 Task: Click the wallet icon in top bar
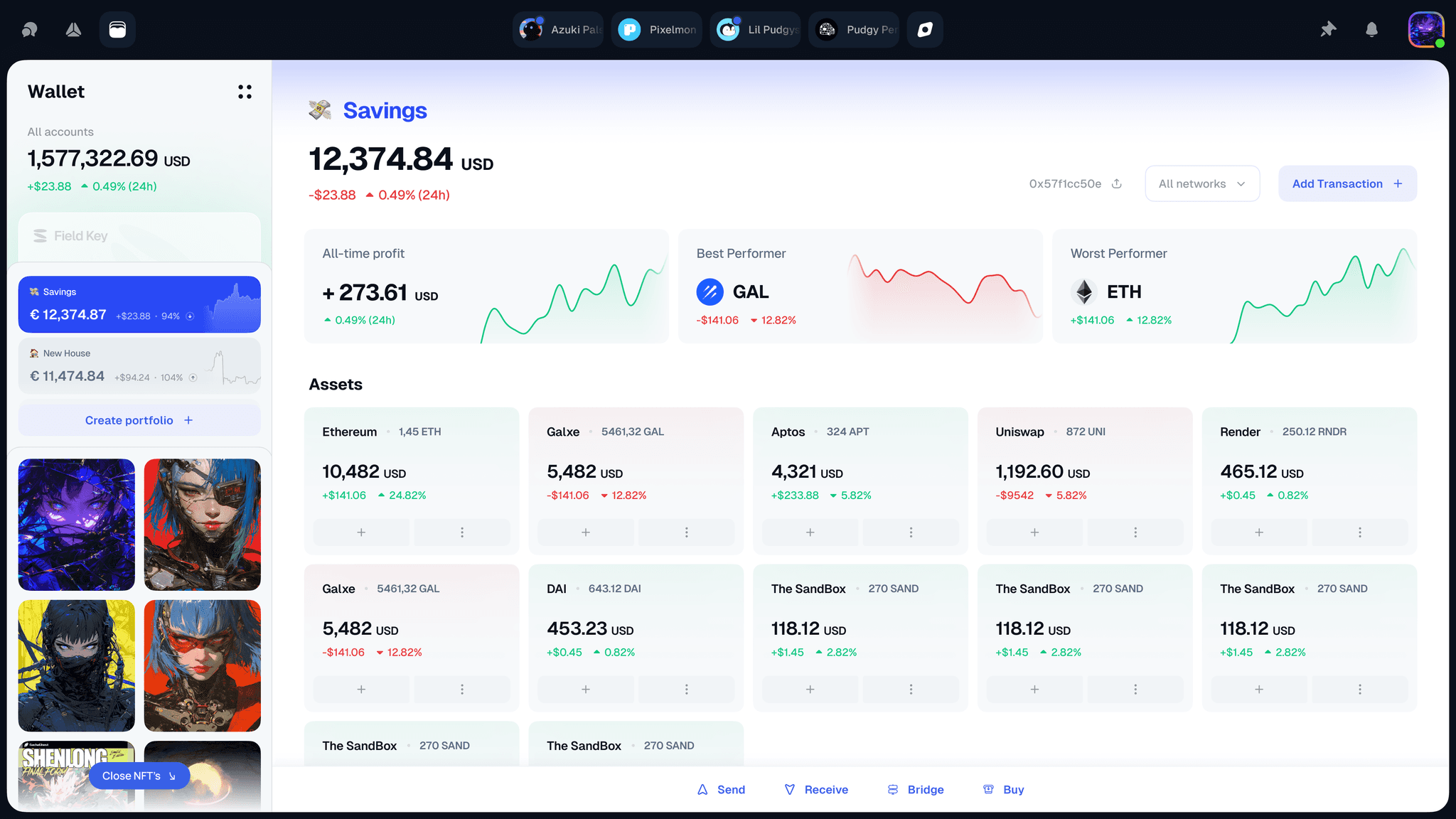(x=117, y=30)
